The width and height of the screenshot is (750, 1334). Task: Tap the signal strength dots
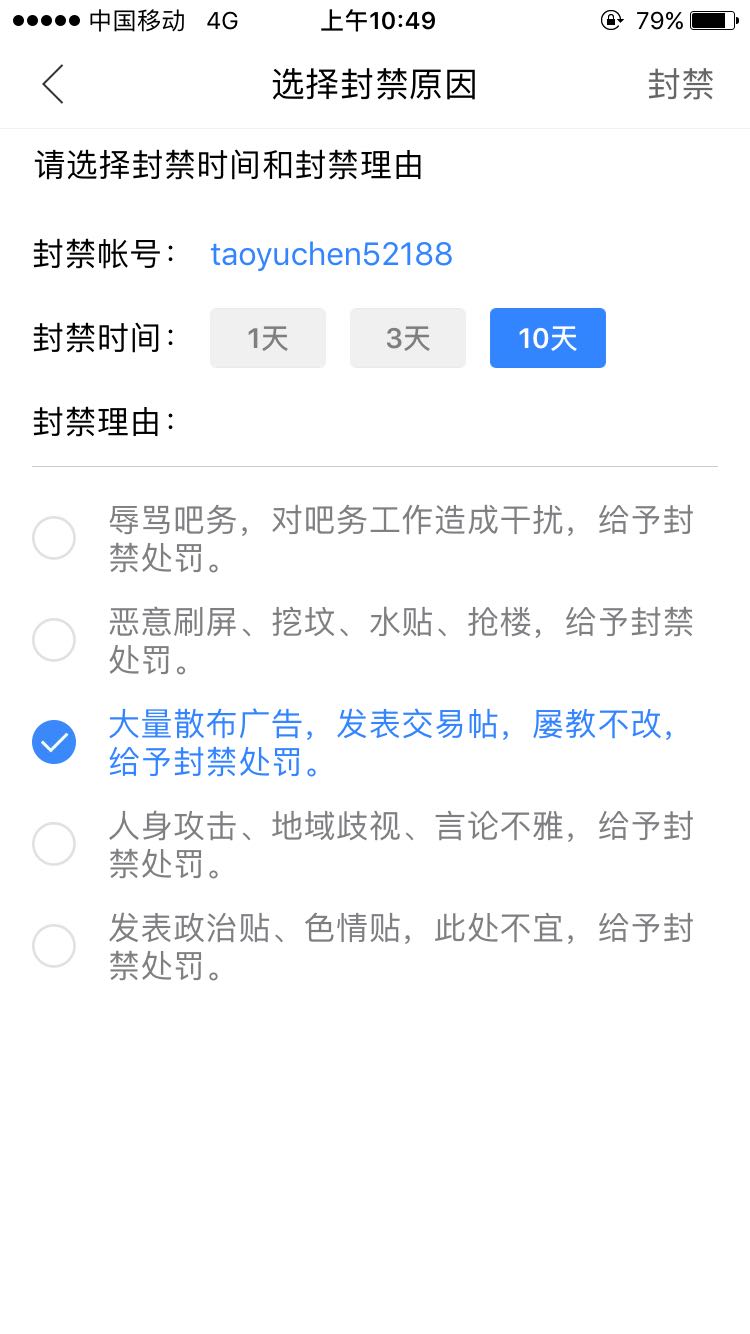(46, 20)
